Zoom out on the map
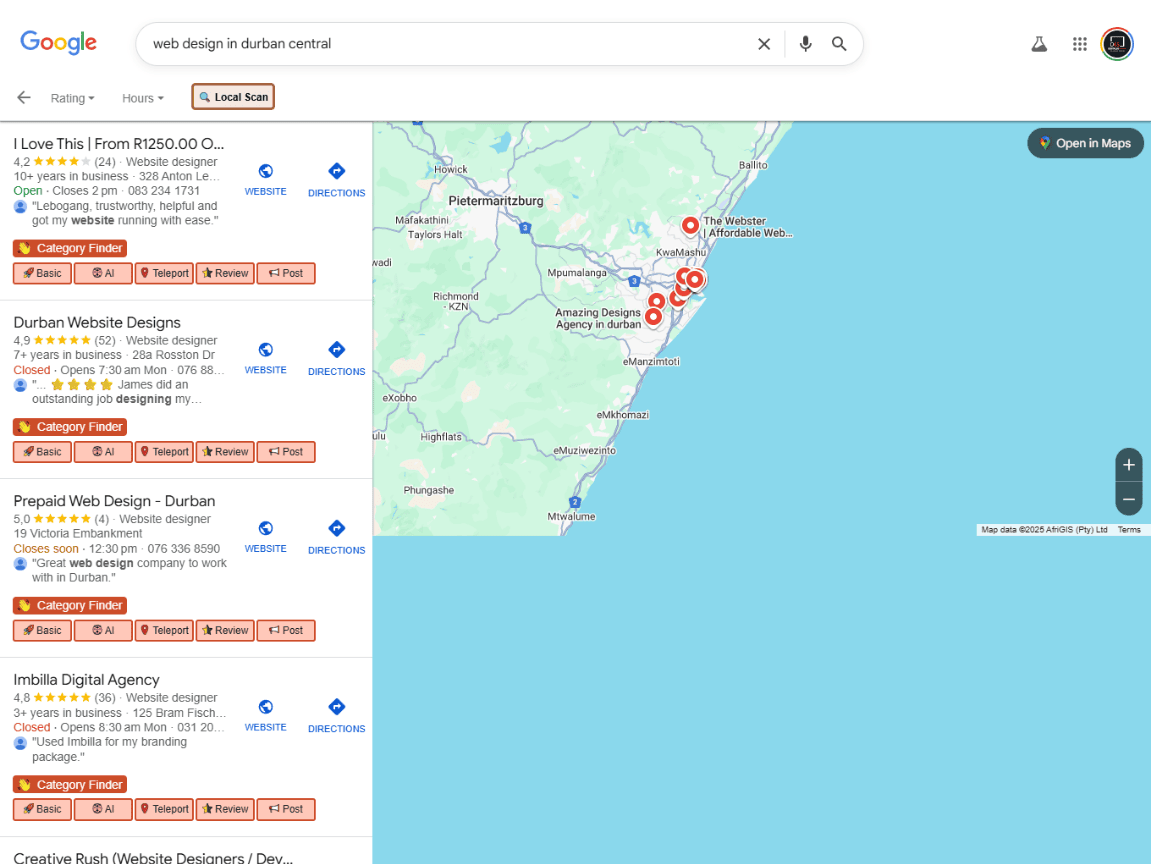The height and width of the screenshot is (864, 1151). pos(1128,499)
